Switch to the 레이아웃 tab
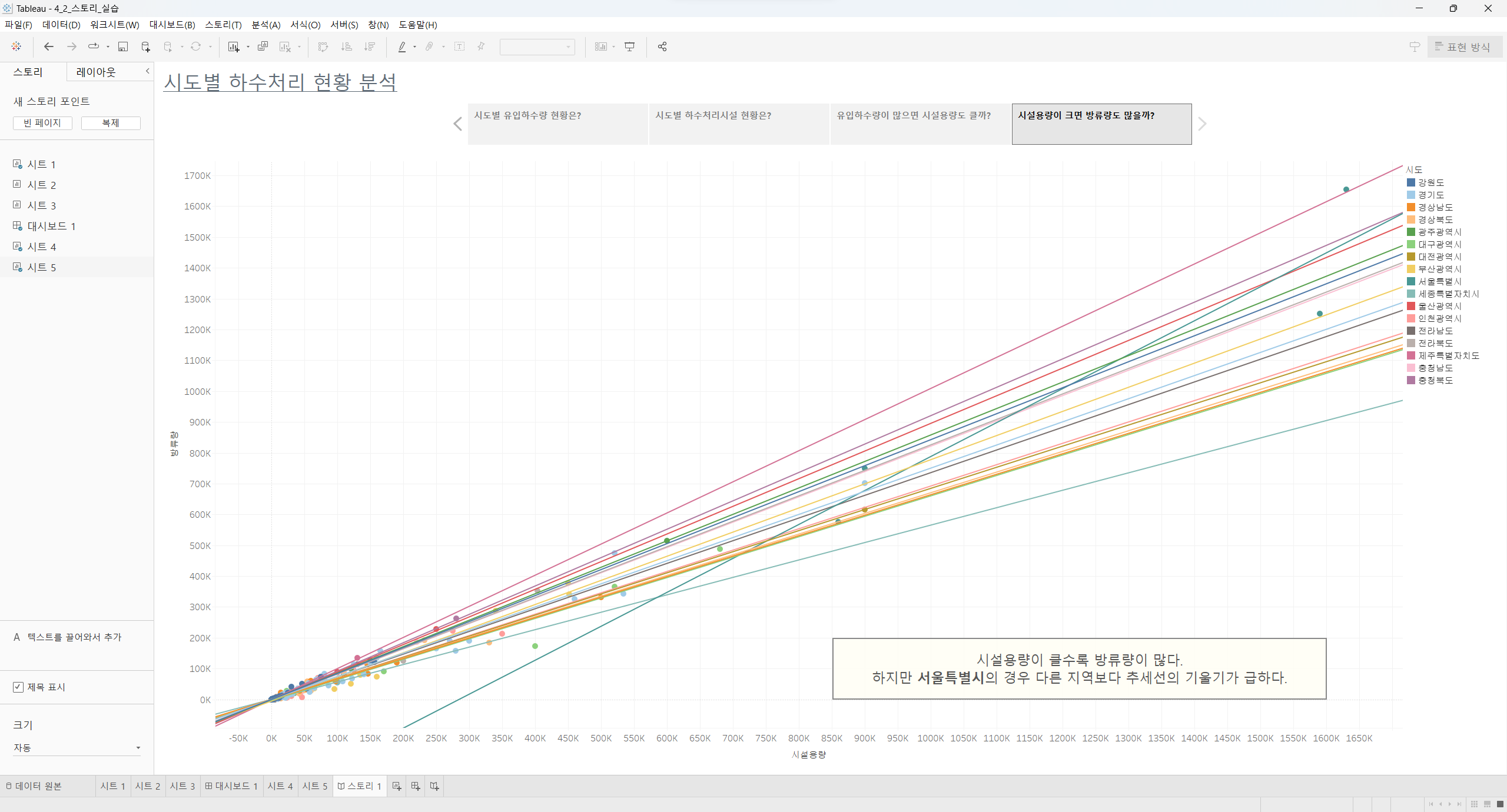Screen dimensions: 1507x812 coord(96,72)
